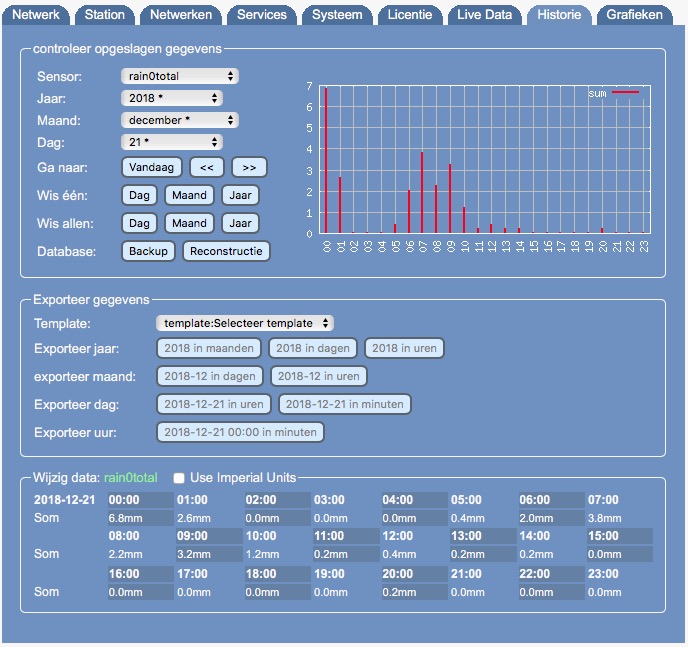Click the chart bar for hour 09

point(450,199)
